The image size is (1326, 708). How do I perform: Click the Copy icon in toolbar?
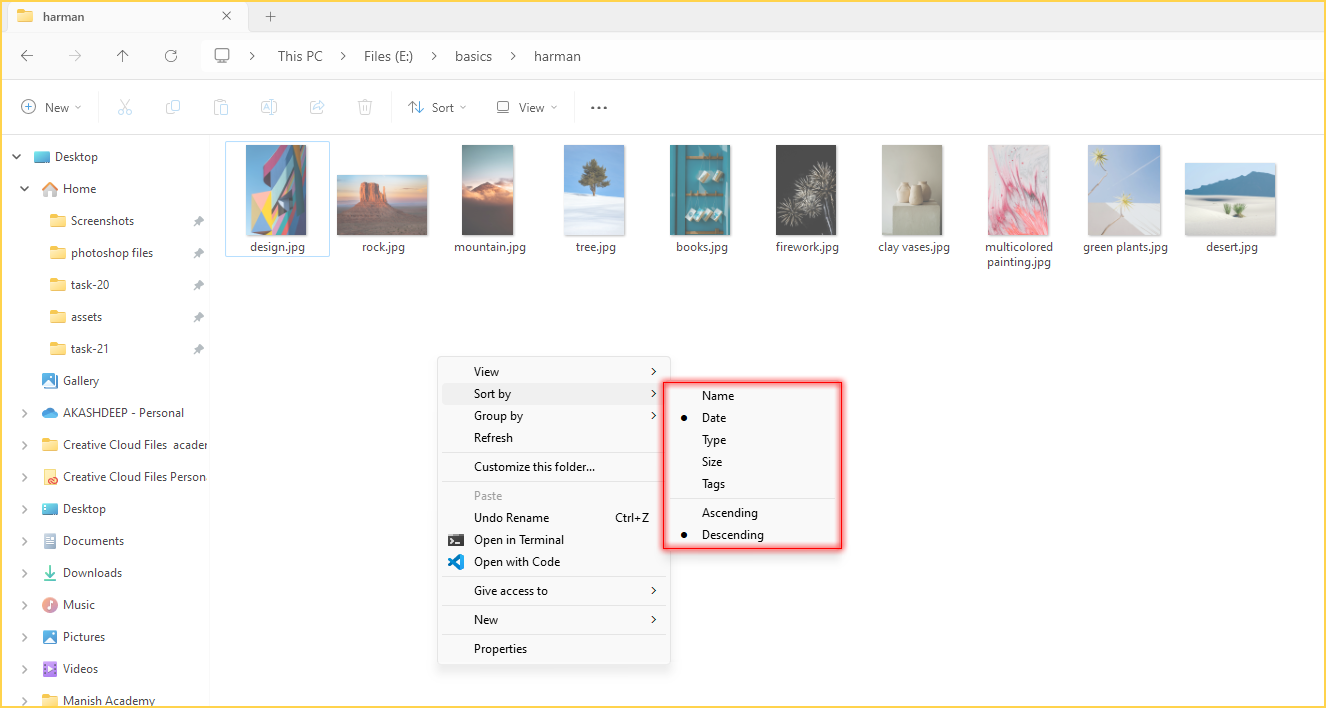click(173, 108)
